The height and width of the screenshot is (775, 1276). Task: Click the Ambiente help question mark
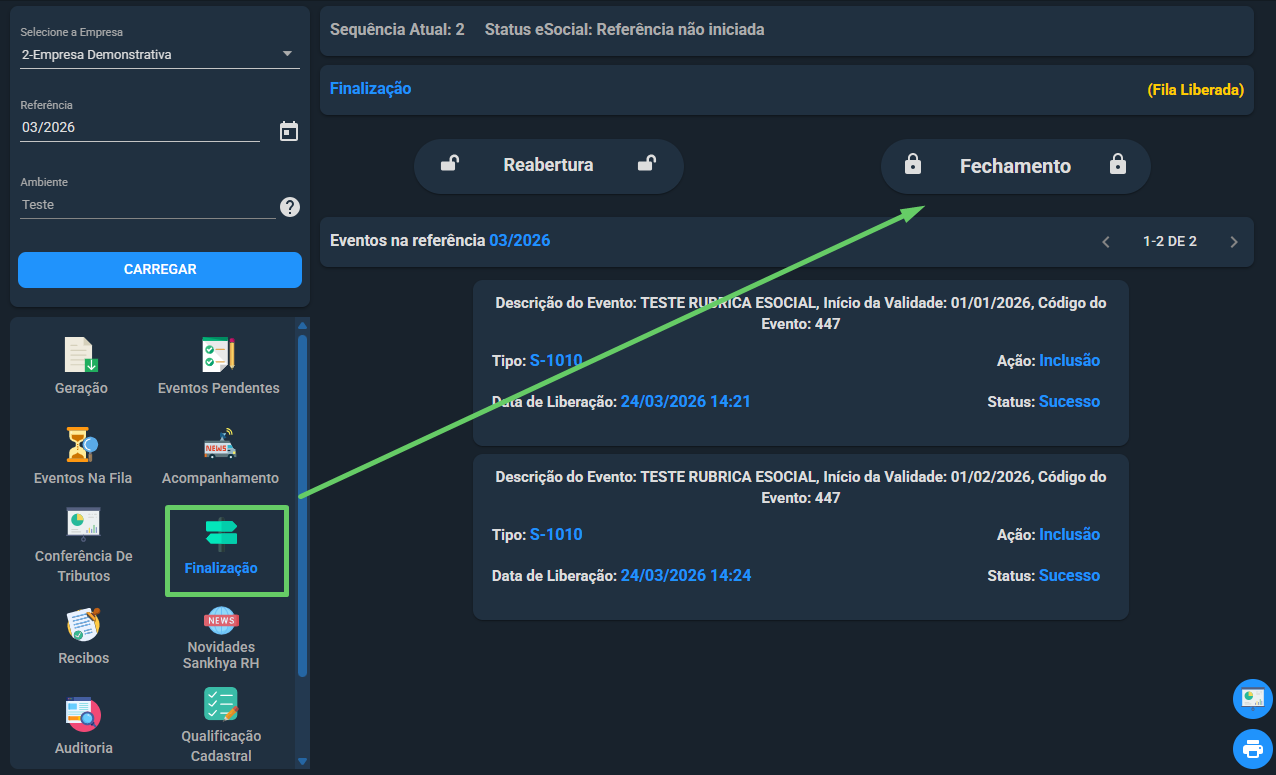(x=290, y=207)
